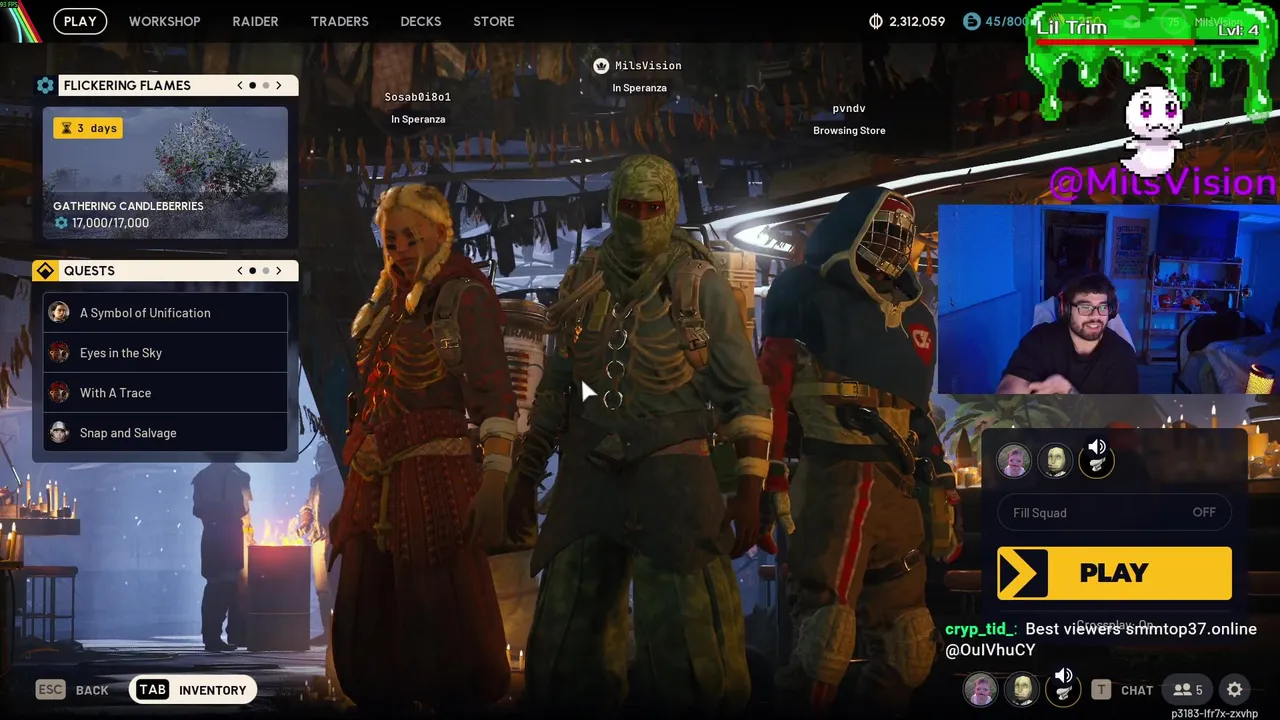This screenshot has width=1280, height=720.
Task: Click the 17,000/17,000 progress text
Action: pyautogui.click(x=110, y=223)
